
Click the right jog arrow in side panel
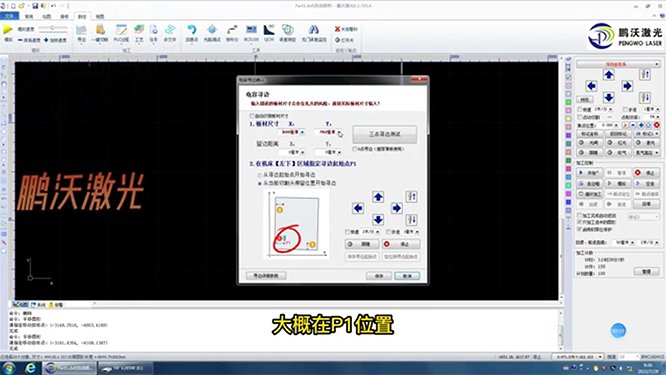[627, 86]
